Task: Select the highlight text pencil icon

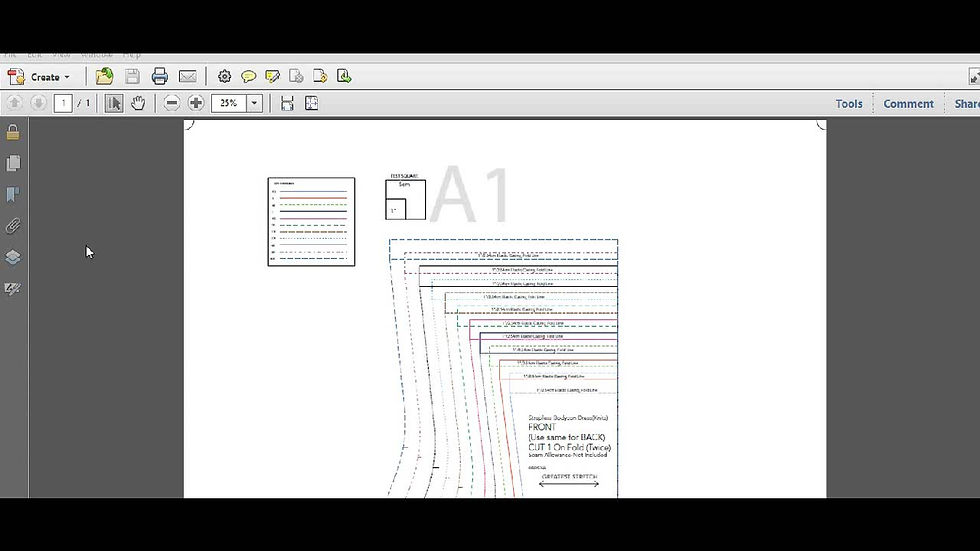Action: [272, 76]
